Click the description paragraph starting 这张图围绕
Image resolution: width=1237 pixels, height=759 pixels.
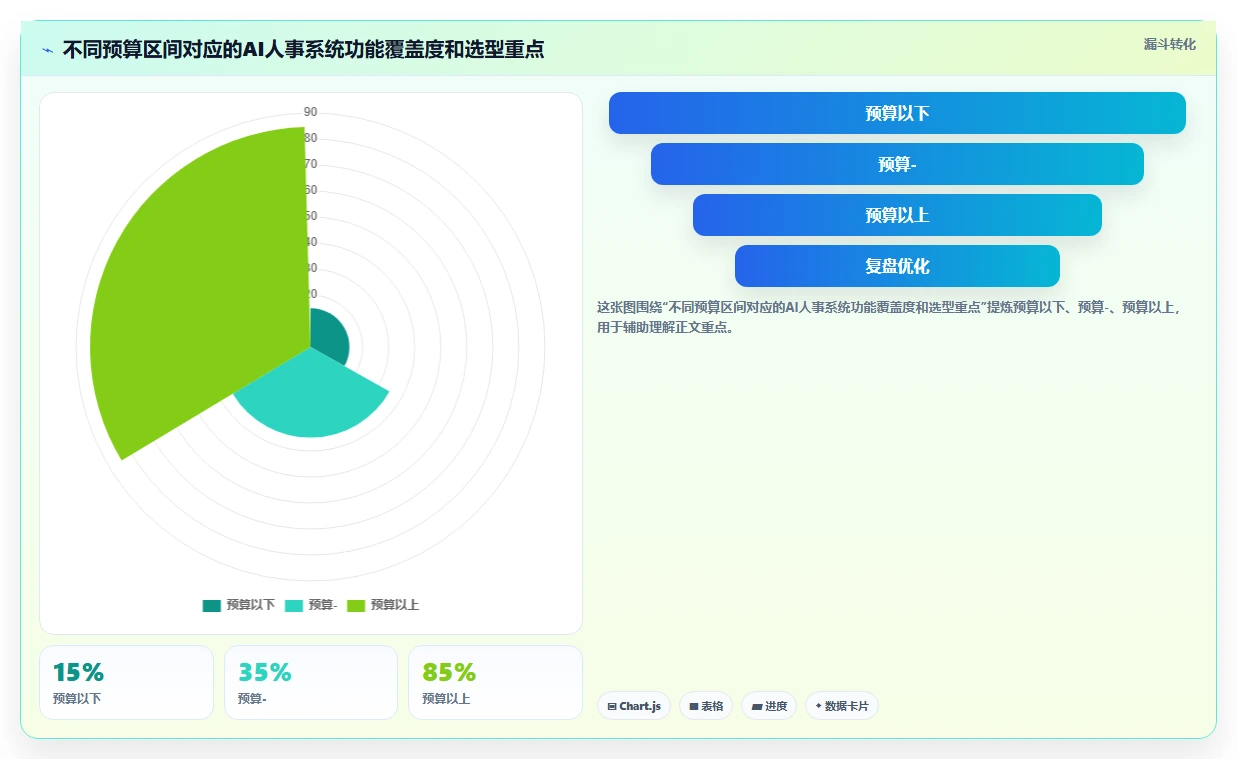click(x=890, y=317)
